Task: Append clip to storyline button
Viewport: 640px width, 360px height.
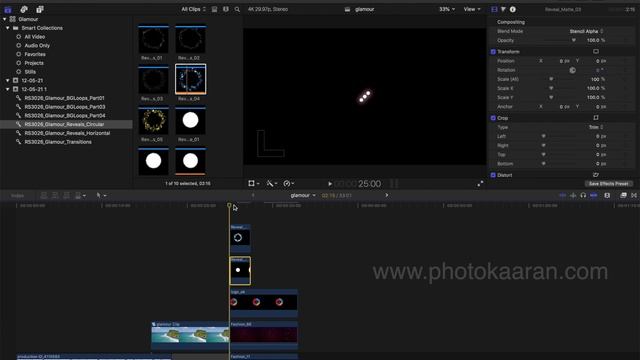Action: click(66, 196)
